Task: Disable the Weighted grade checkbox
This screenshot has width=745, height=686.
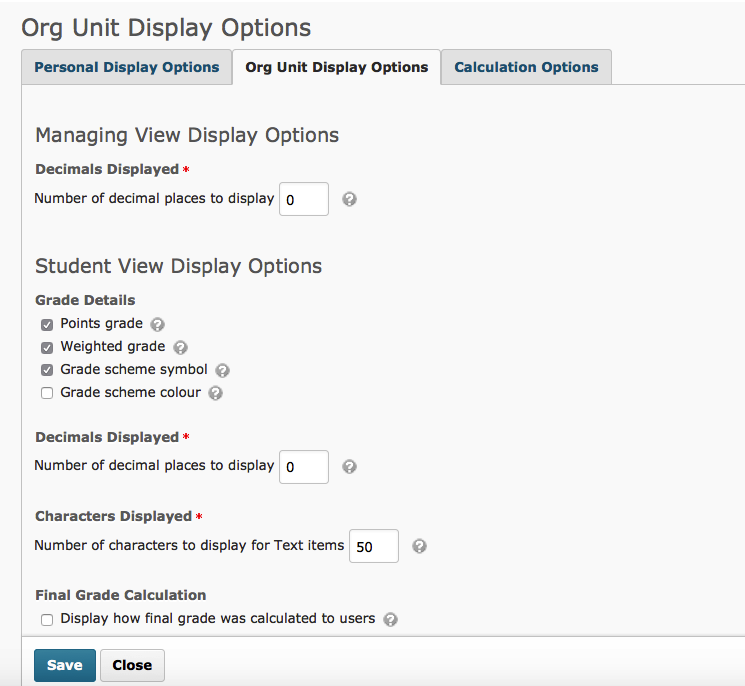Action: [x=47, y=347]
